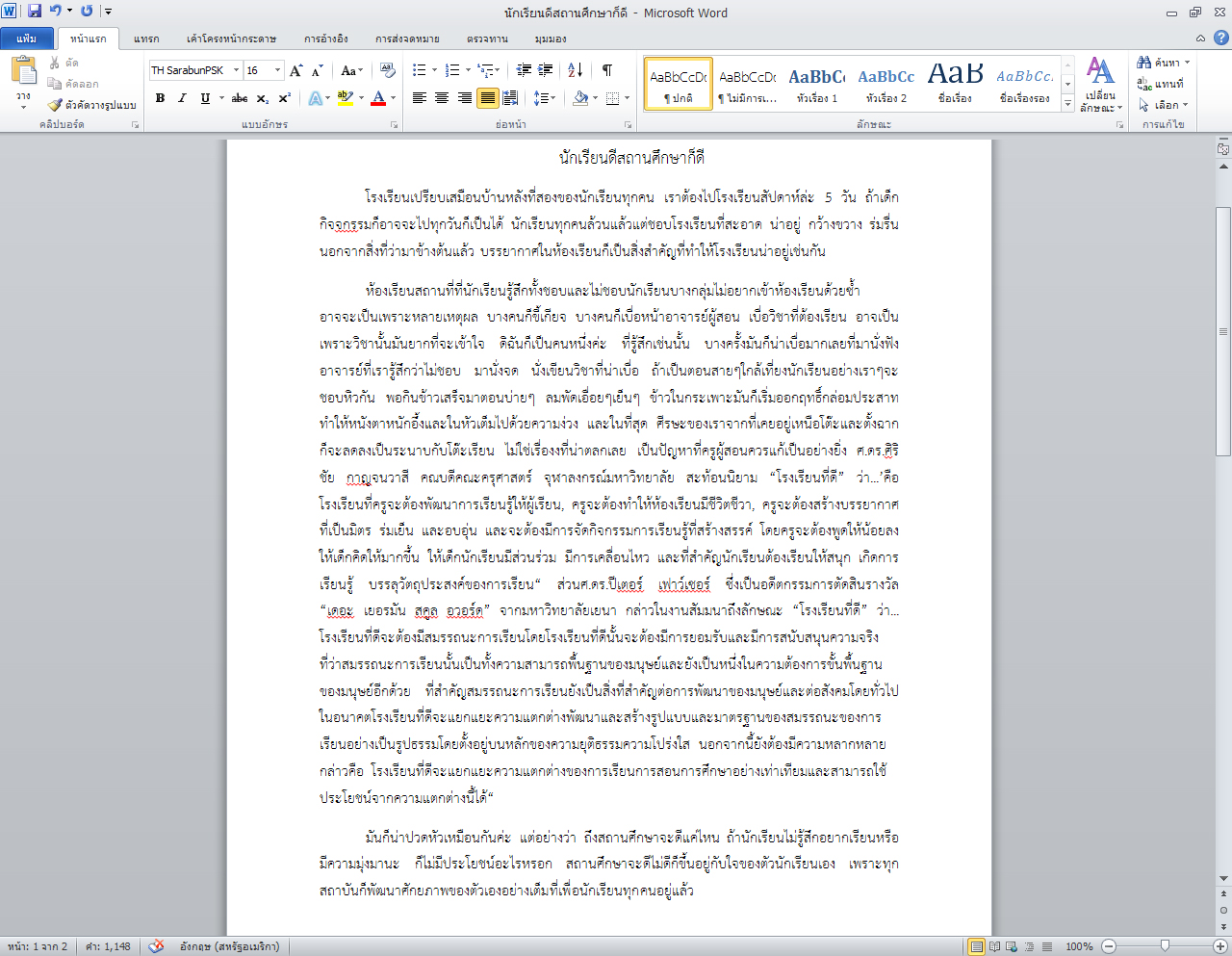Screen dimensions: 1232x956
Task: Apply the yellow text highlight color
Action: pyautogui.click(x=346, y=98)
